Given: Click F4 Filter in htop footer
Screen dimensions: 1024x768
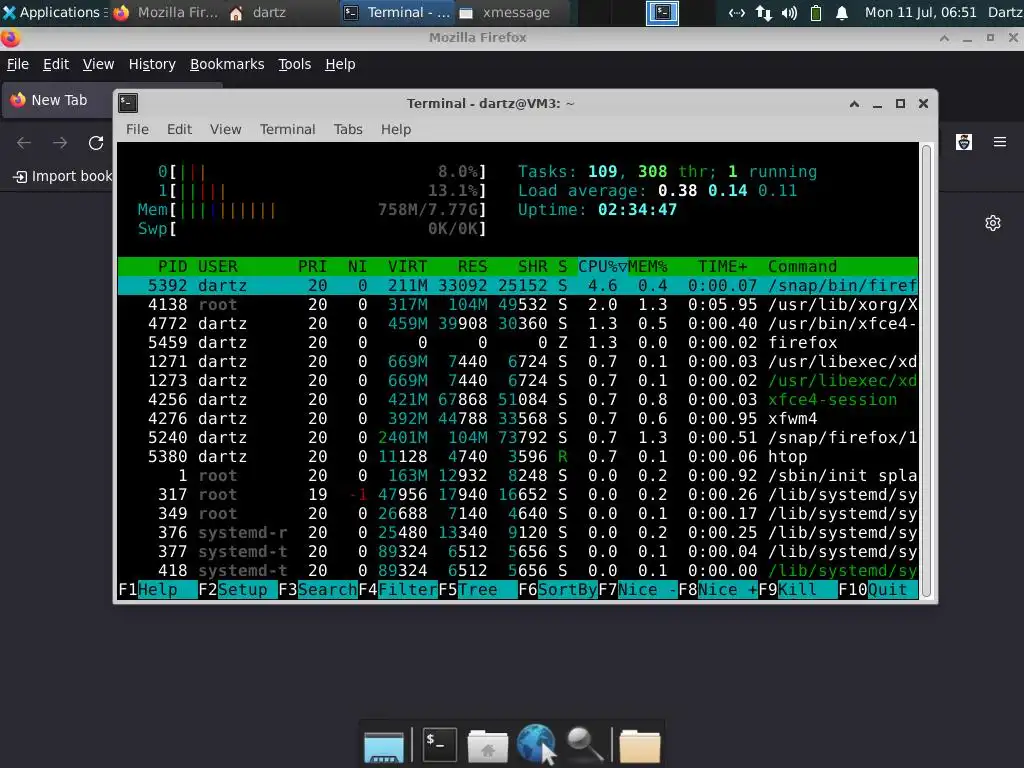Looking at the screenshot, I should [398, 590].
